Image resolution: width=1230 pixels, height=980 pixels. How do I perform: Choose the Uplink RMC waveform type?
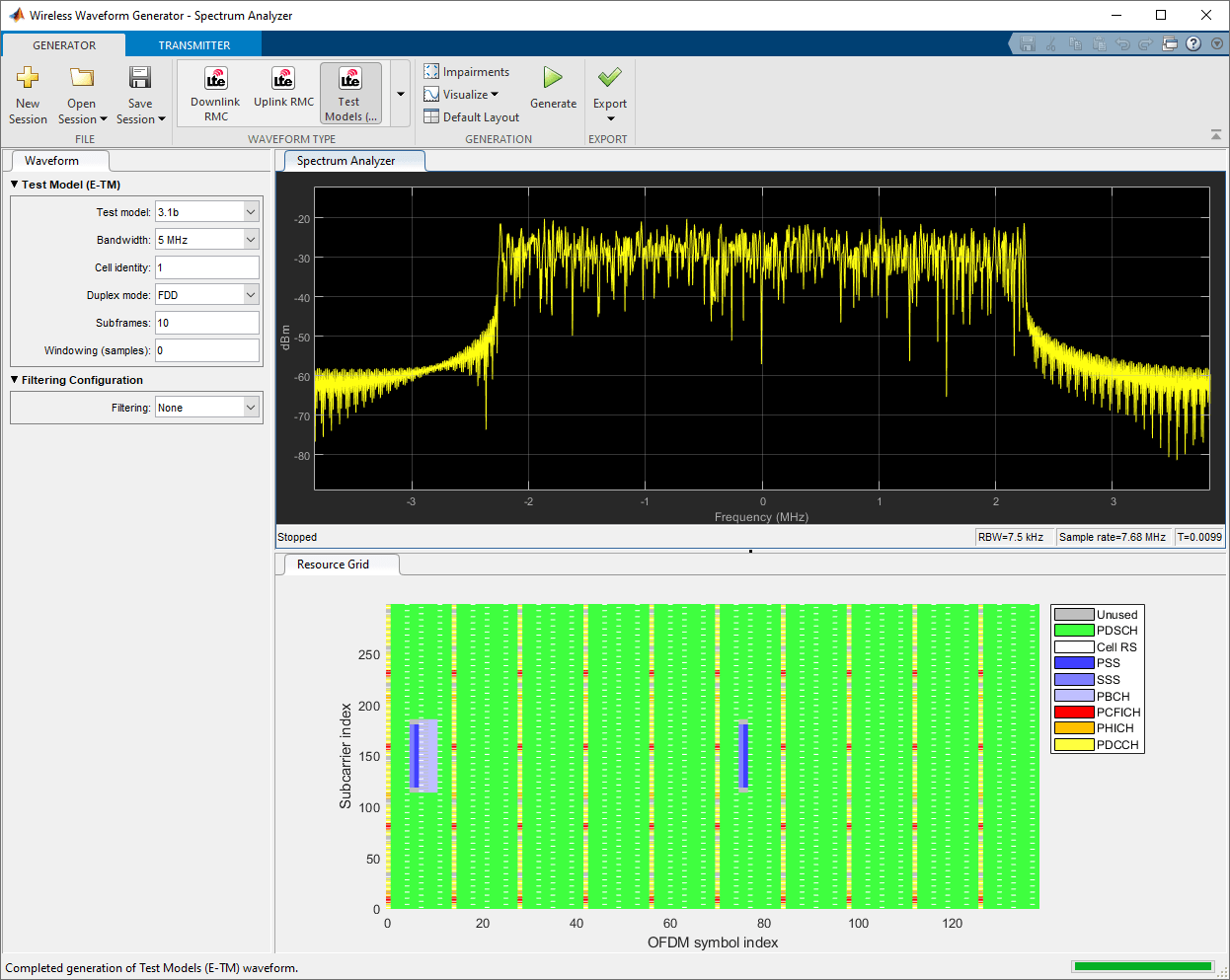(x=283, y=89)
